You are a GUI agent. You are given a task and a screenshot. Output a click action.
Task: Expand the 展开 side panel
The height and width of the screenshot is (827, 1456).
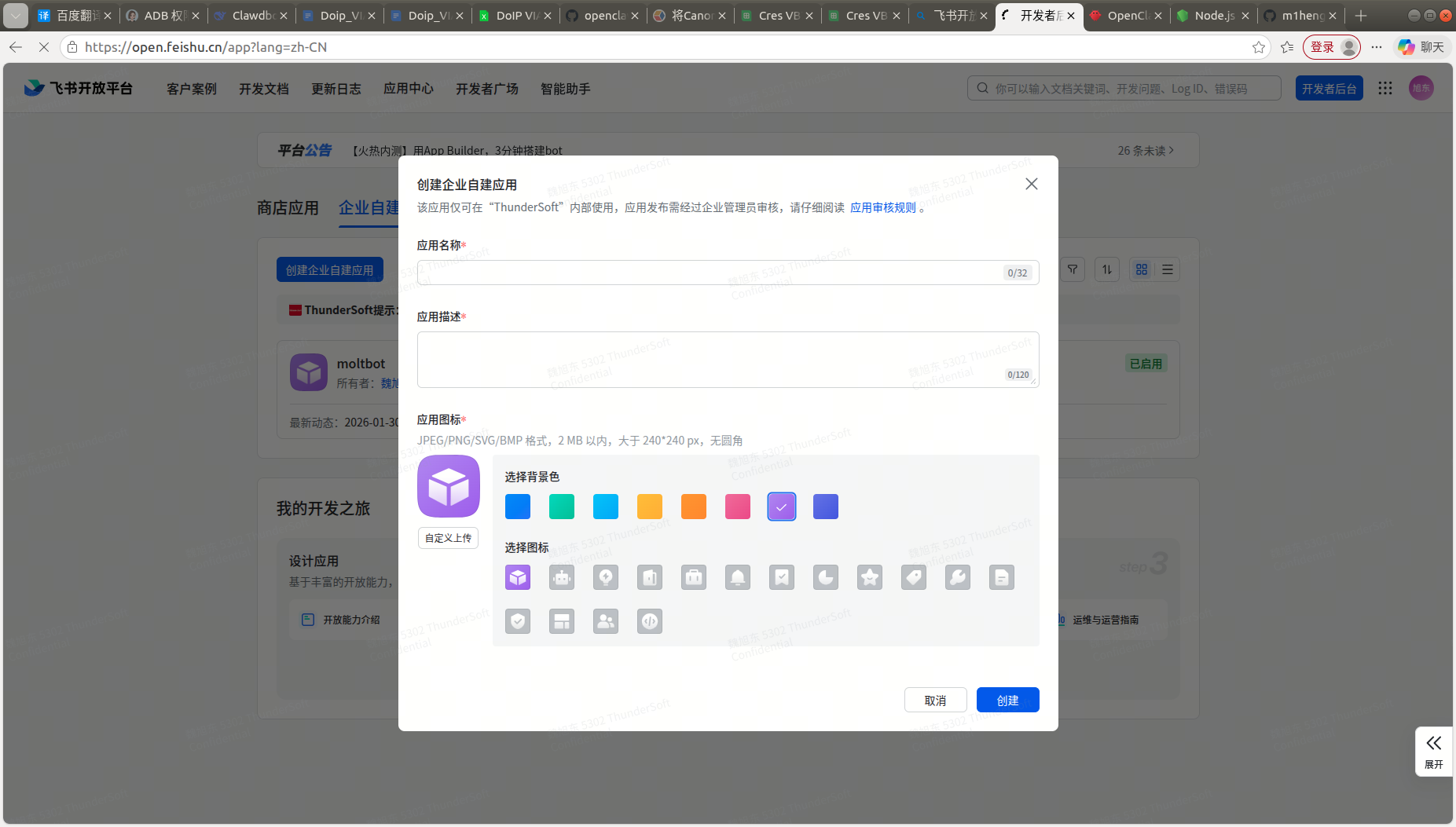[x=1433, y=752]
